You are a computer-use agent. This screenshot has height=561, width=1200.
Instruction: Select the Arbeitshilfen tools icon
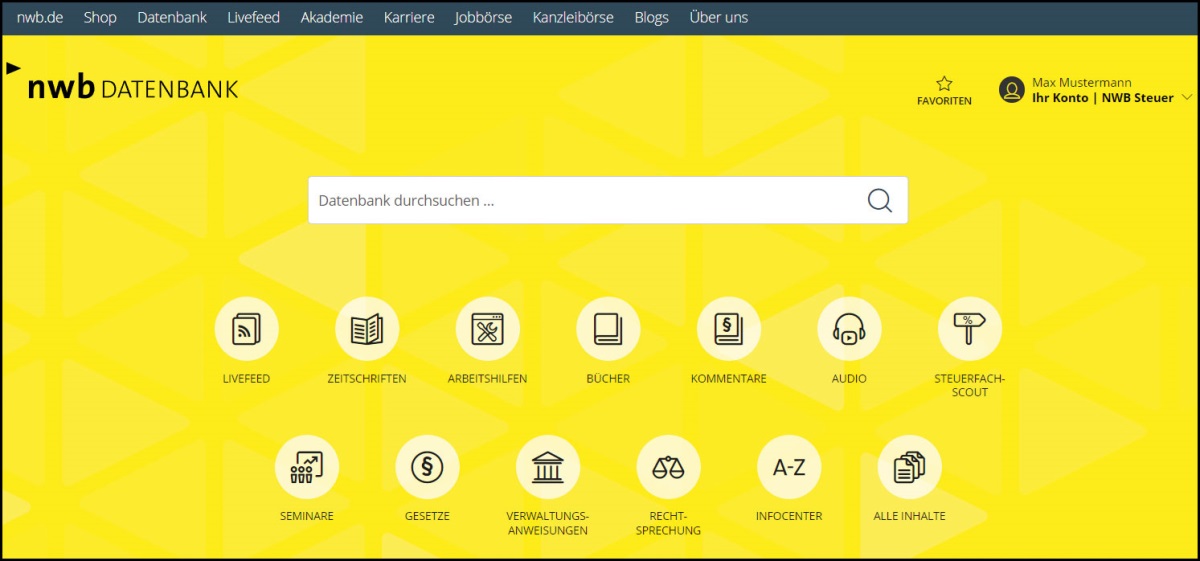click(487, 329)
